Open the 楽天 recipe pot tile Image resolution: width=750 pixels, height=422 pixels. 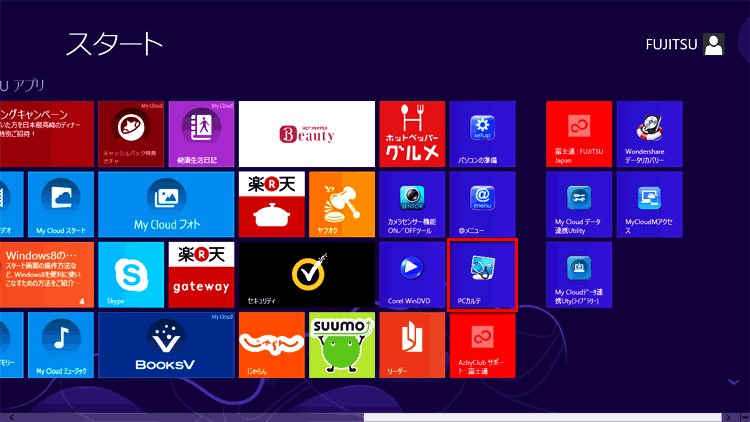(x=272, y=204)
